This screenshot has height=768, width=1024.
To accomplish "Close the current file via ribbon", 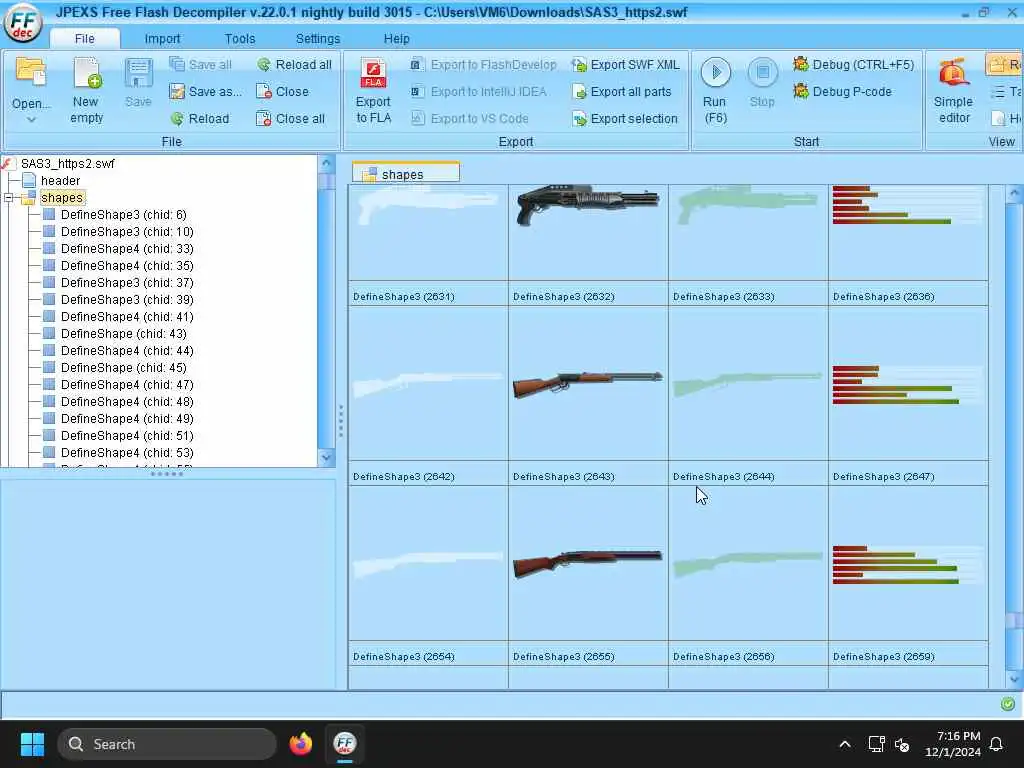I will pyautogui.click(x=282, y=91).
